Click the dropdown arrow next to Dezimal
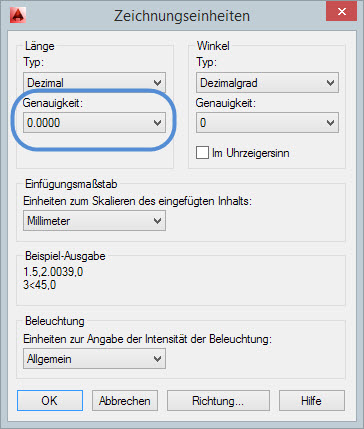Screen dimensions: 364x429 (157, 83)
